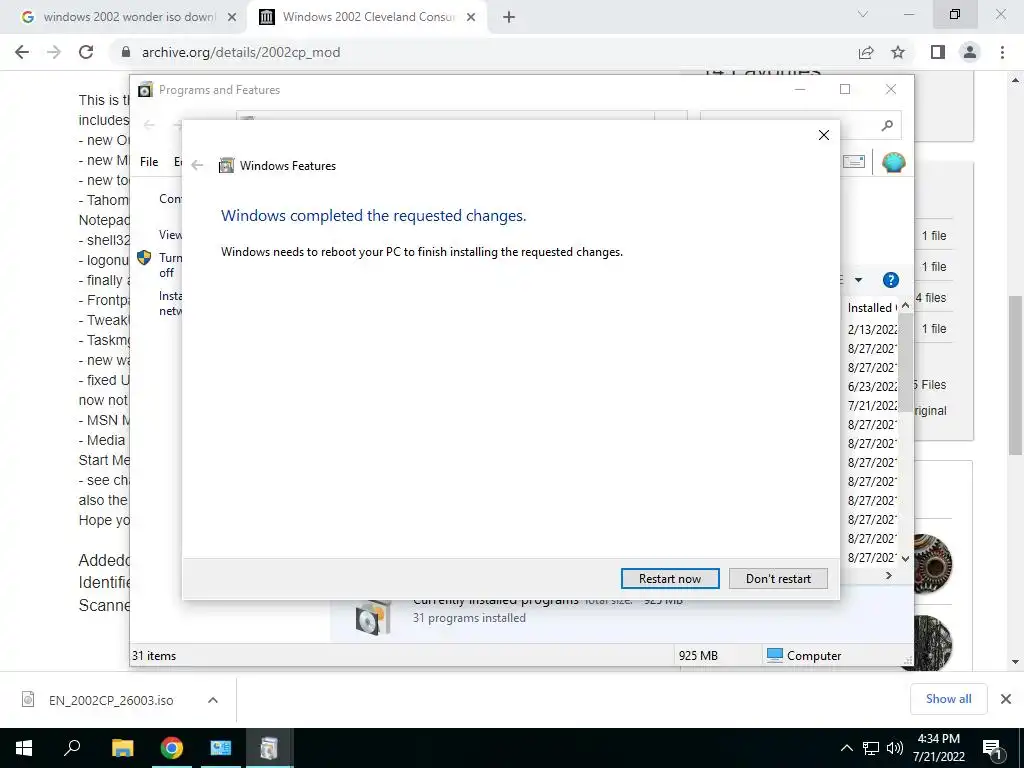Image resolution: width=1024 pixels, height=768 pixels.
Task: Open Chrome three-dot menu
Action: tap(1002, 52)
